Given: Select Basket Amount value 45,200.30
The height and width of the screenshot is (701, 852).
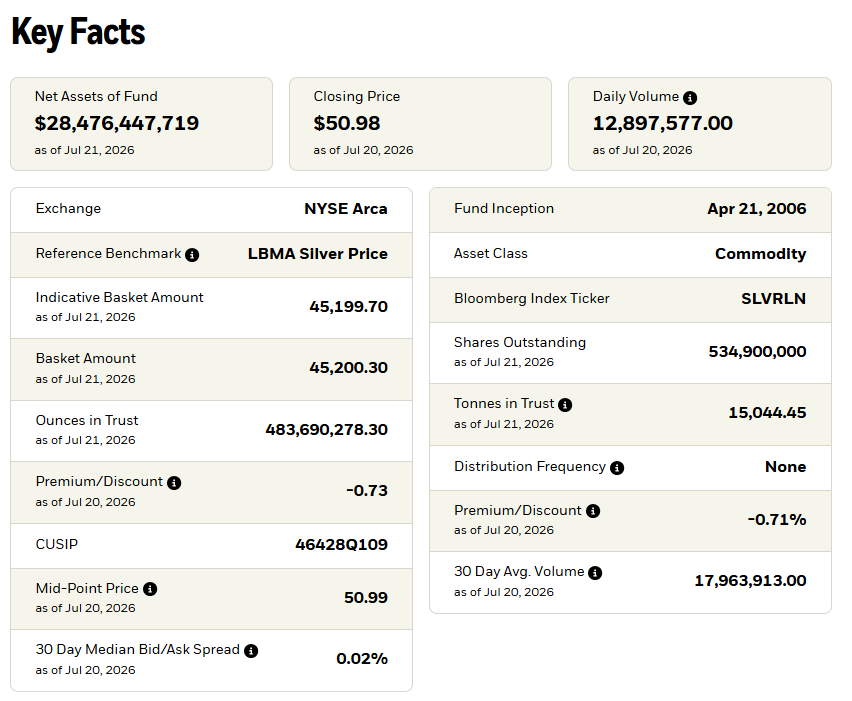Looking at the screenshot, I should 348,368.
